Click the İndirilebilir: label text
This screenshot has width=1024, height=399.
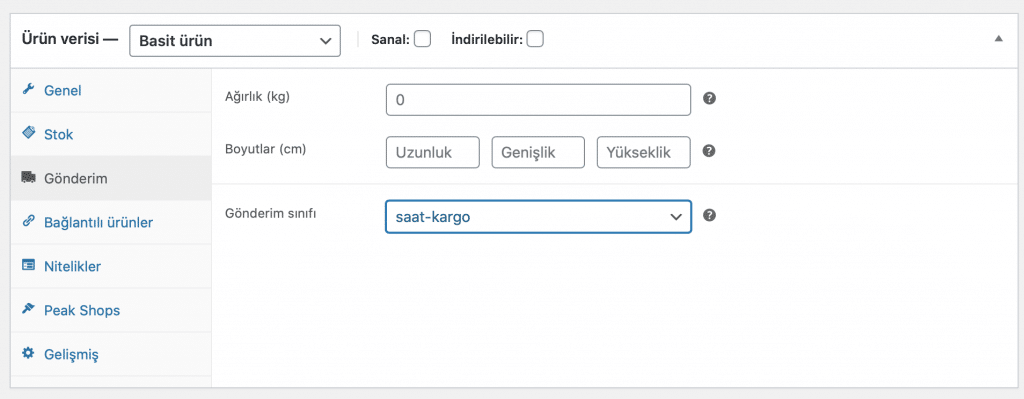(487, 40)
